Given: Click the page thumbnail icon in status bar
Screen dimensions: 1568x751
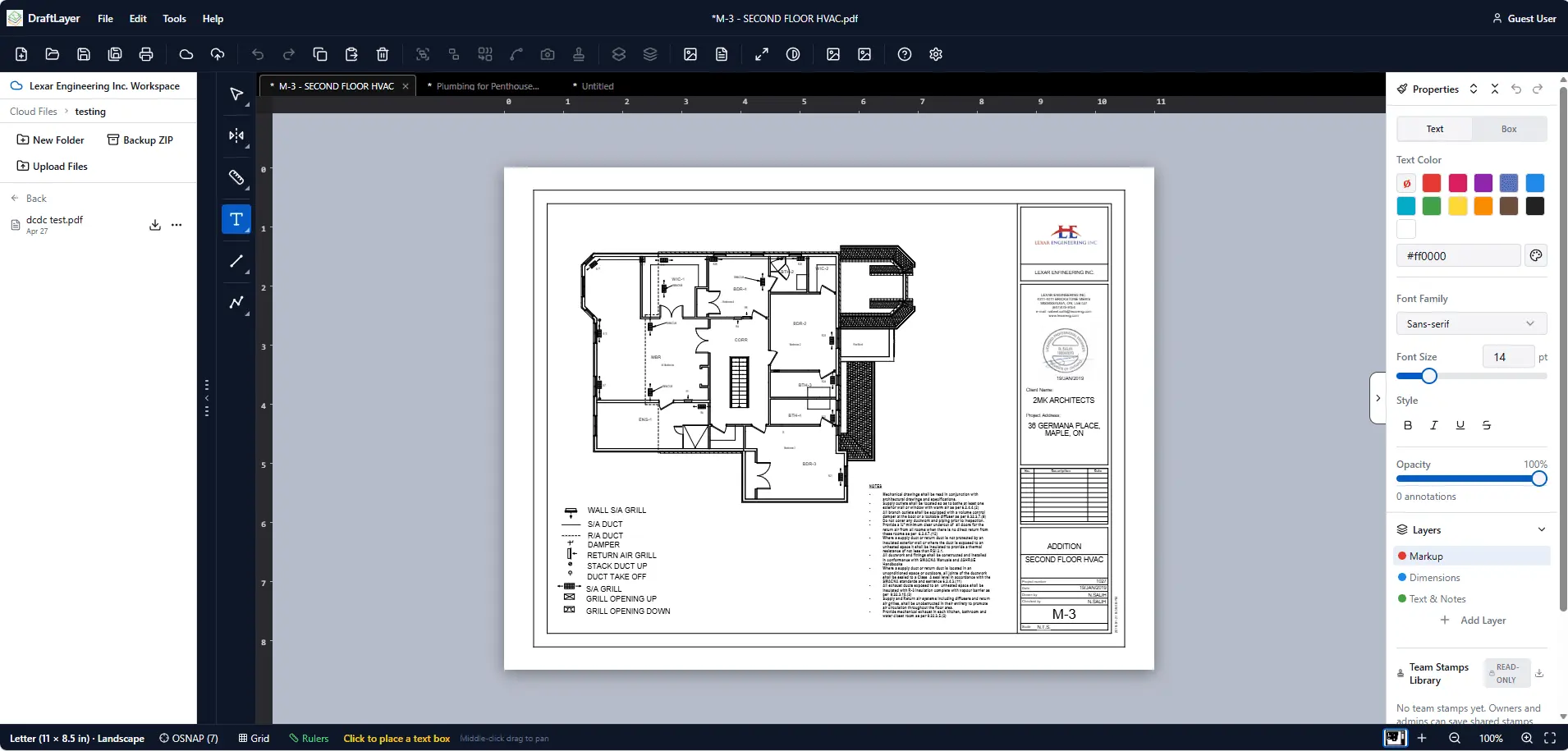Looking at the screenshot, I should pos(1395,738).
